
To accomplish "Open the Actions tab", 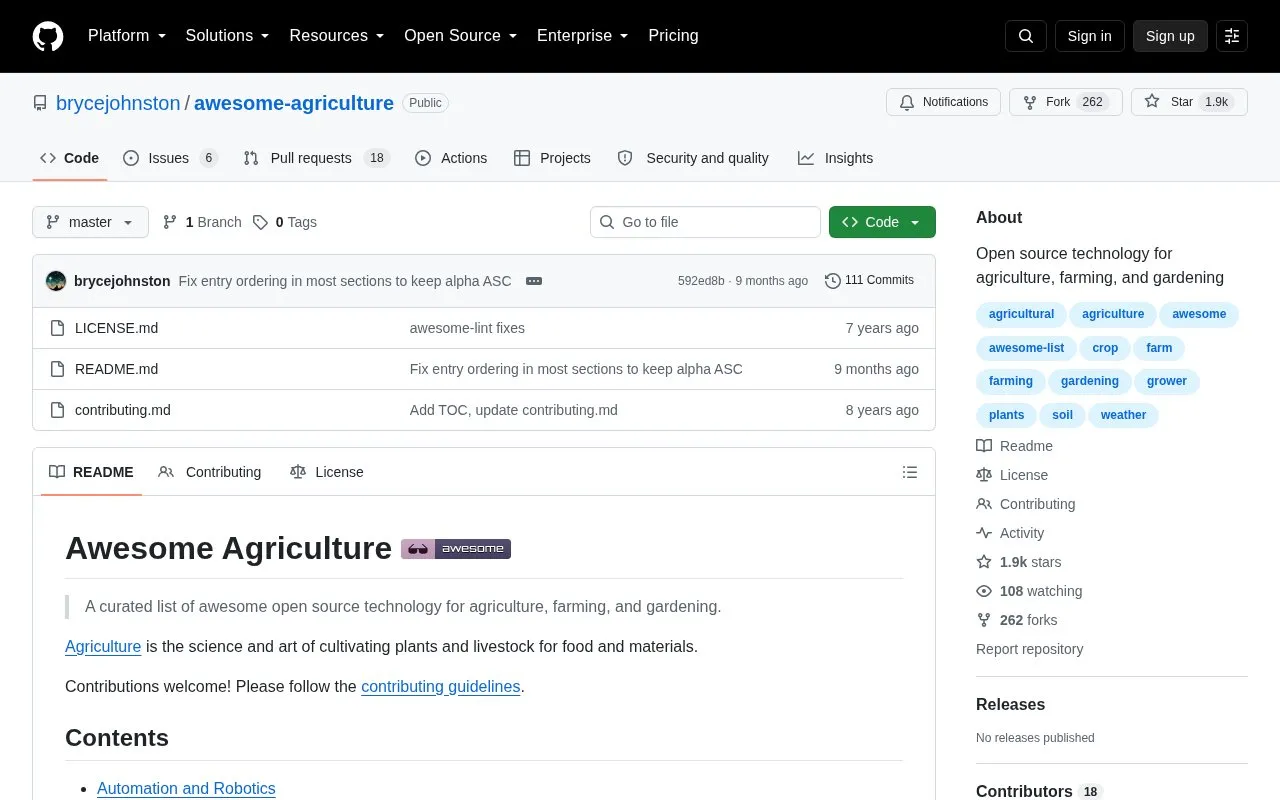I will pos(451,158).
